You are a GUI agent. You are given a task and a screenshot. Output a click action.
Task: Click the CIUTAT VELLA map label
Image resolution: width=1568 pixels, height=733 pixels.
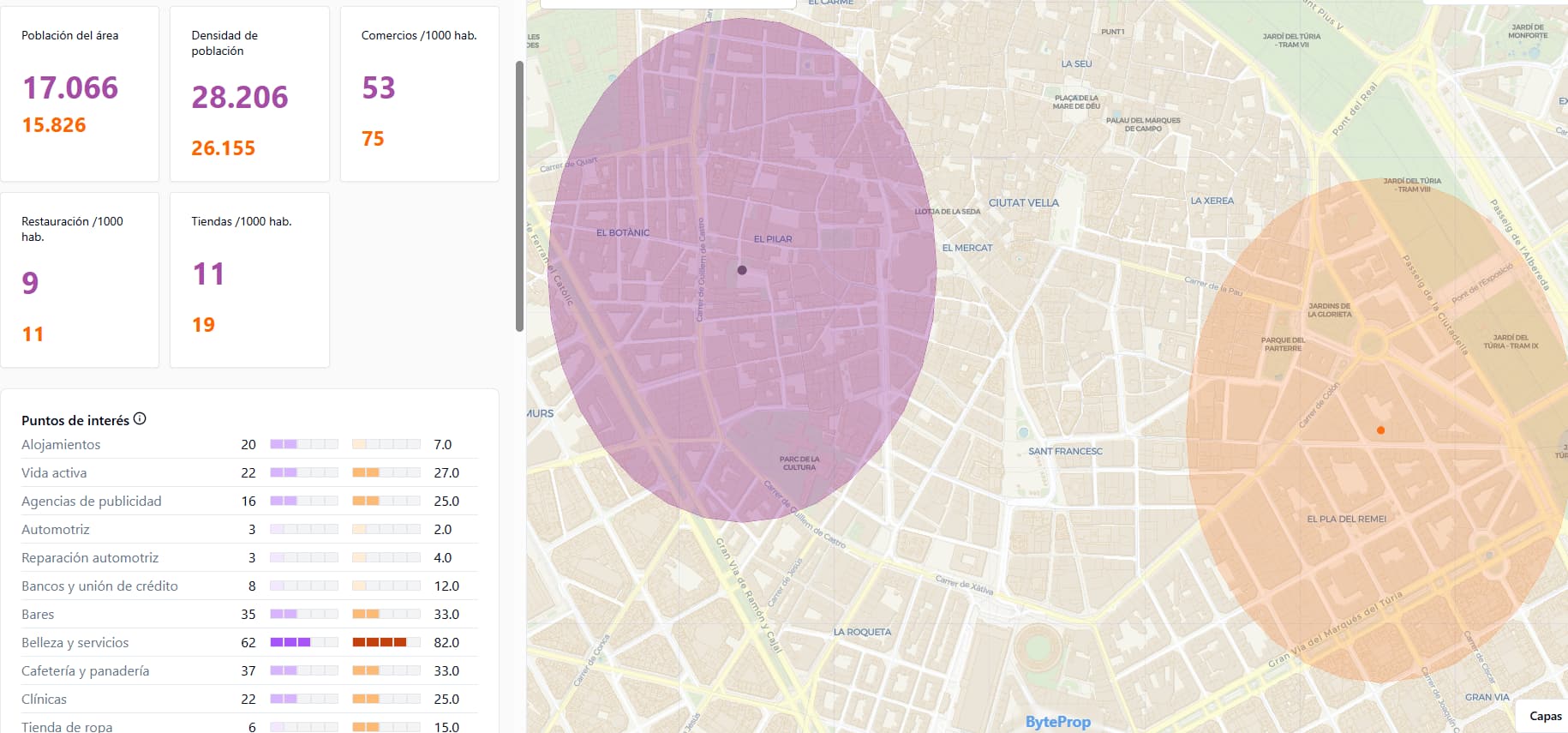pyautogui.click(x=1023, y=203)
